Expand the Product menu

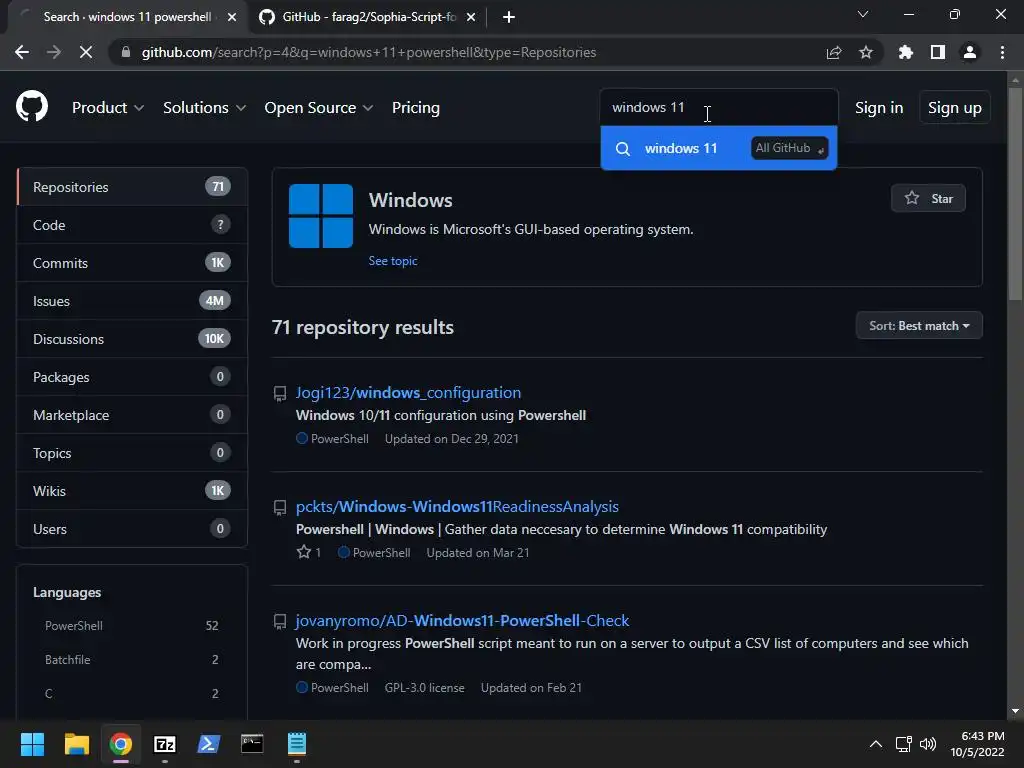tap(108, 108)
